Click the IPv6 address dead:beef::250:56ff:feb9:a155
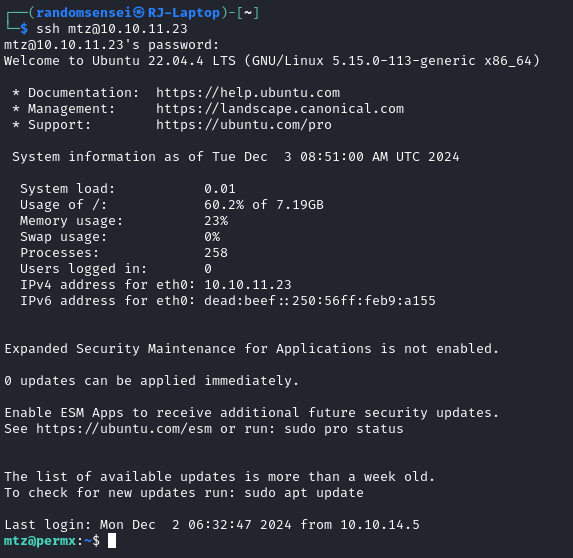This screenshot has height=558, width=573. [320, 301]
